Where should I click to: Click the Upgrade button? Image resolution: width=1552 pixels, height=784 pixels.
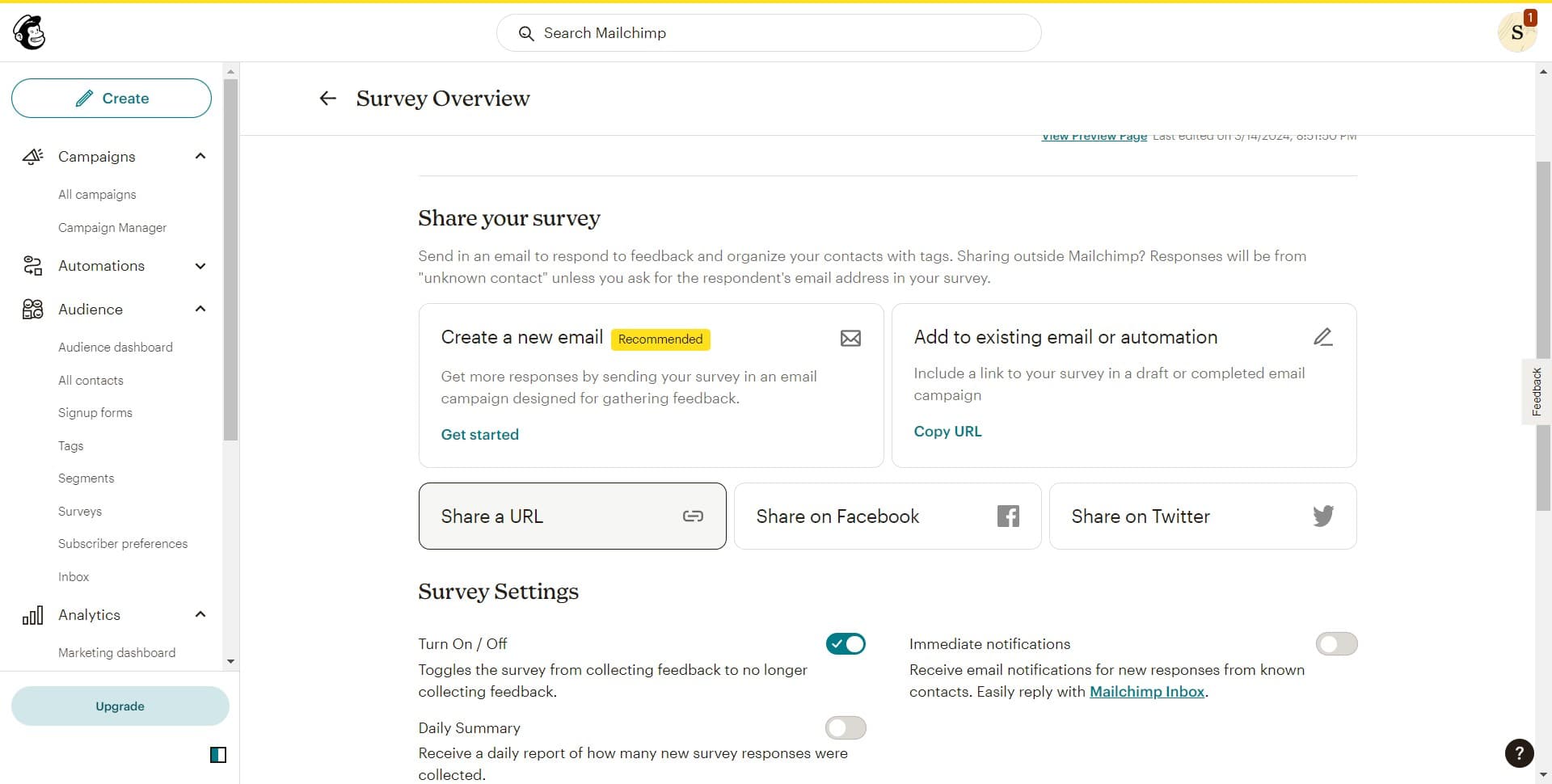coord(120,706)
